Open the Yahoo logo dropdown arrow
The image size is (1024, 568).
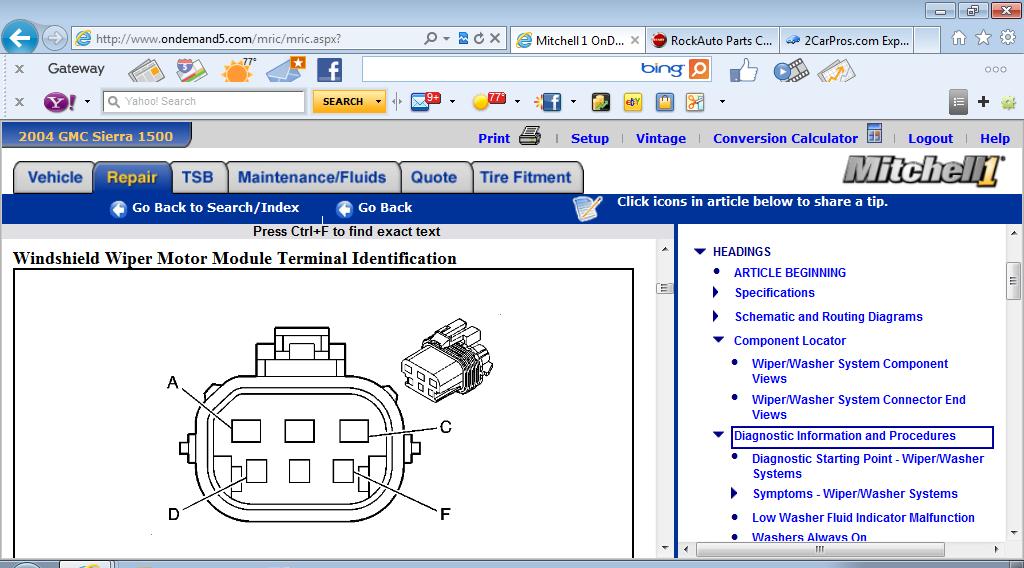coord(87,102)
